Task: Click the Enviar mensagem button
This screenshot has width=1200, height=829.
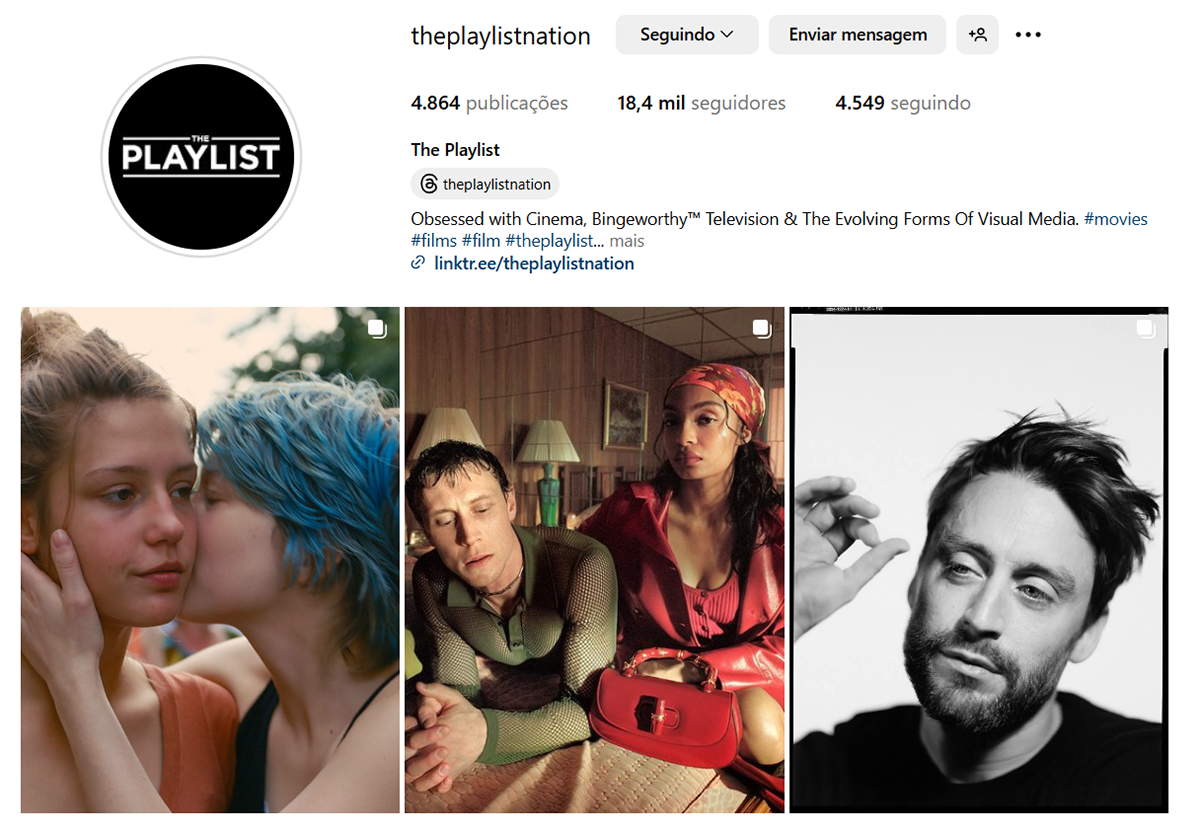Action: pyautogui.click(x=857, y=35)
